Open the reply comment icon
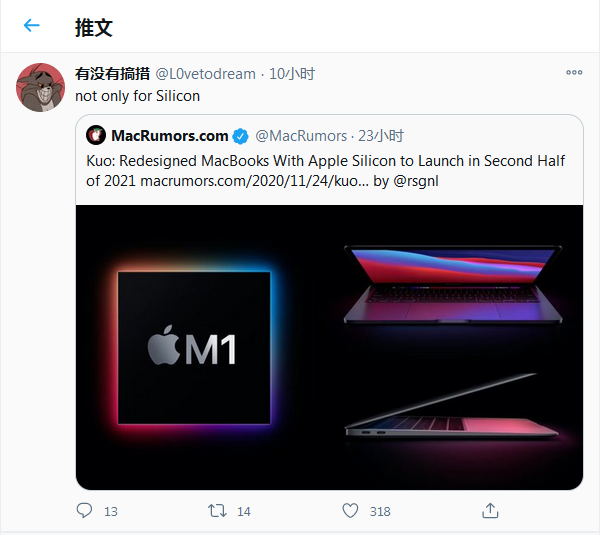Screen dimensions: 600x535 (85, 510)
